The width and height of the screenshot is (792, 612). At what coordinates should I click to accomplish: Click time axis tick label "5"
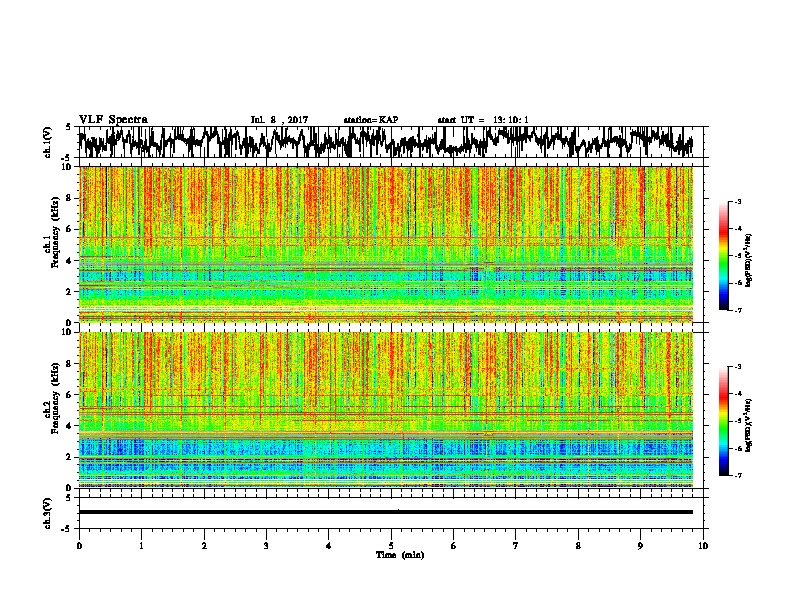point(391,546)
